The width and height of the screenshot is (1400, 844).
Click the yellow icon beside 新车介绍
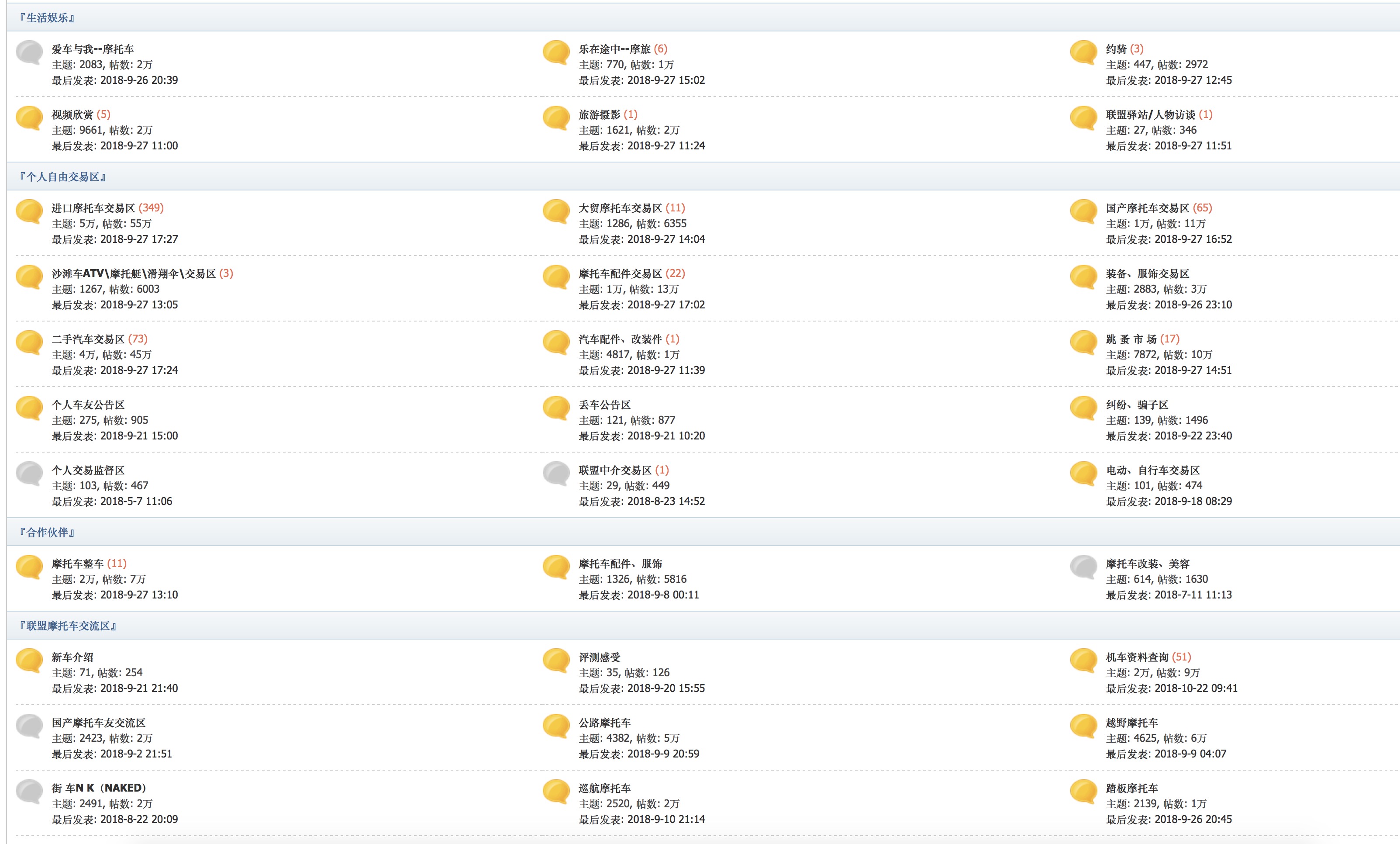pyautogui.click(x=30, y=661)
